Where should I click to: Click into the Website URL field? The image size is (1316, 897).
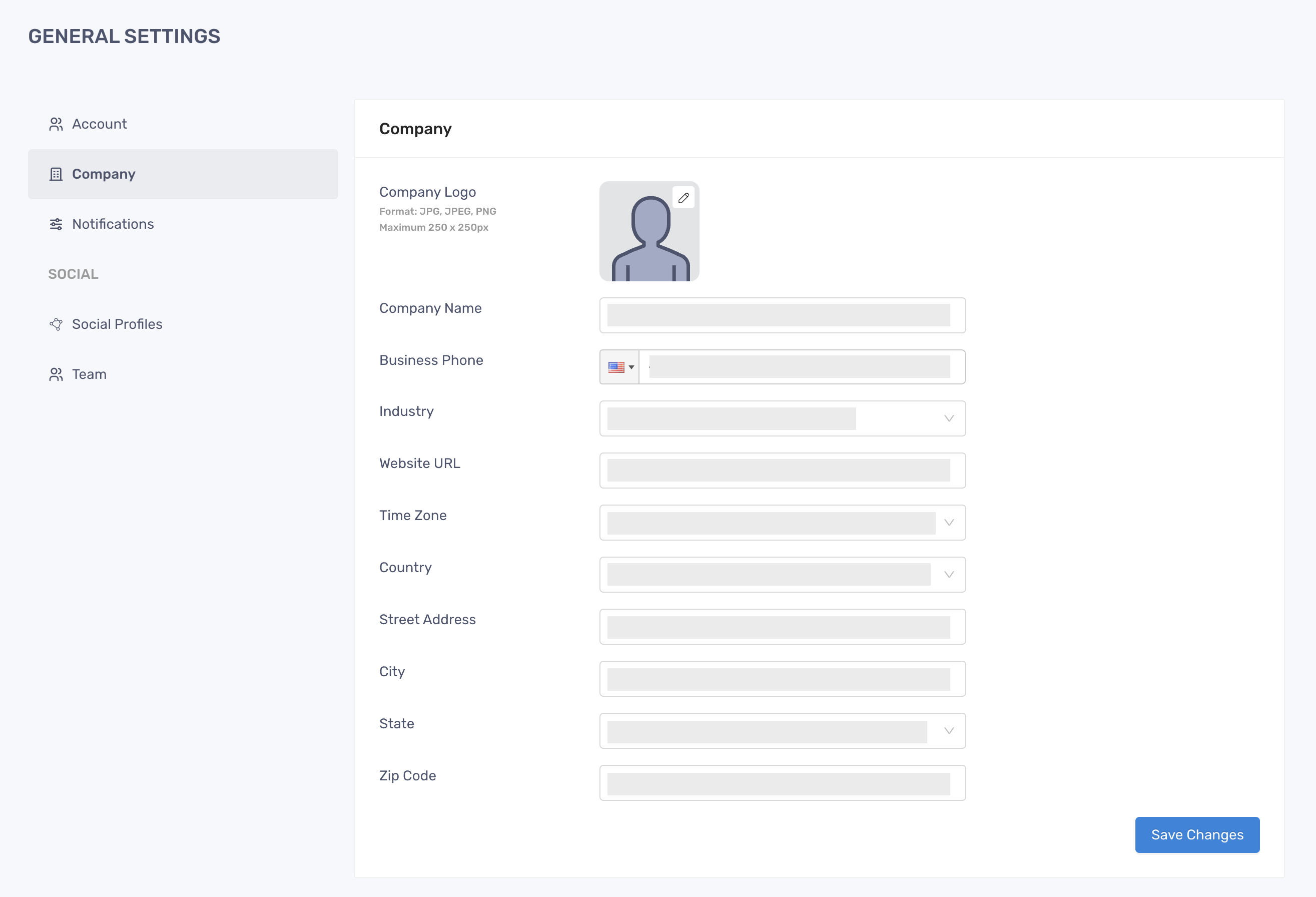783,471
